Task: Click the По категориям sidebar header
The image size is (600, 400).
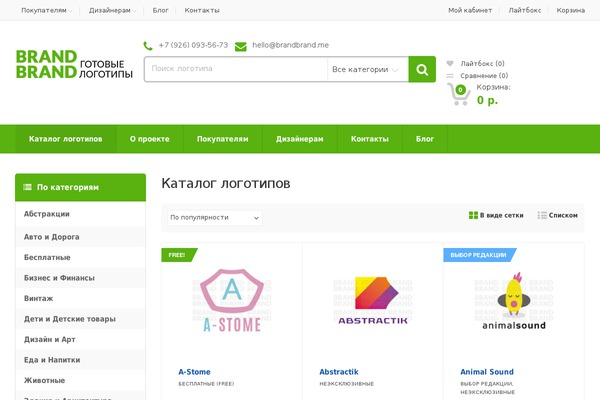Action: click(80, 187)
